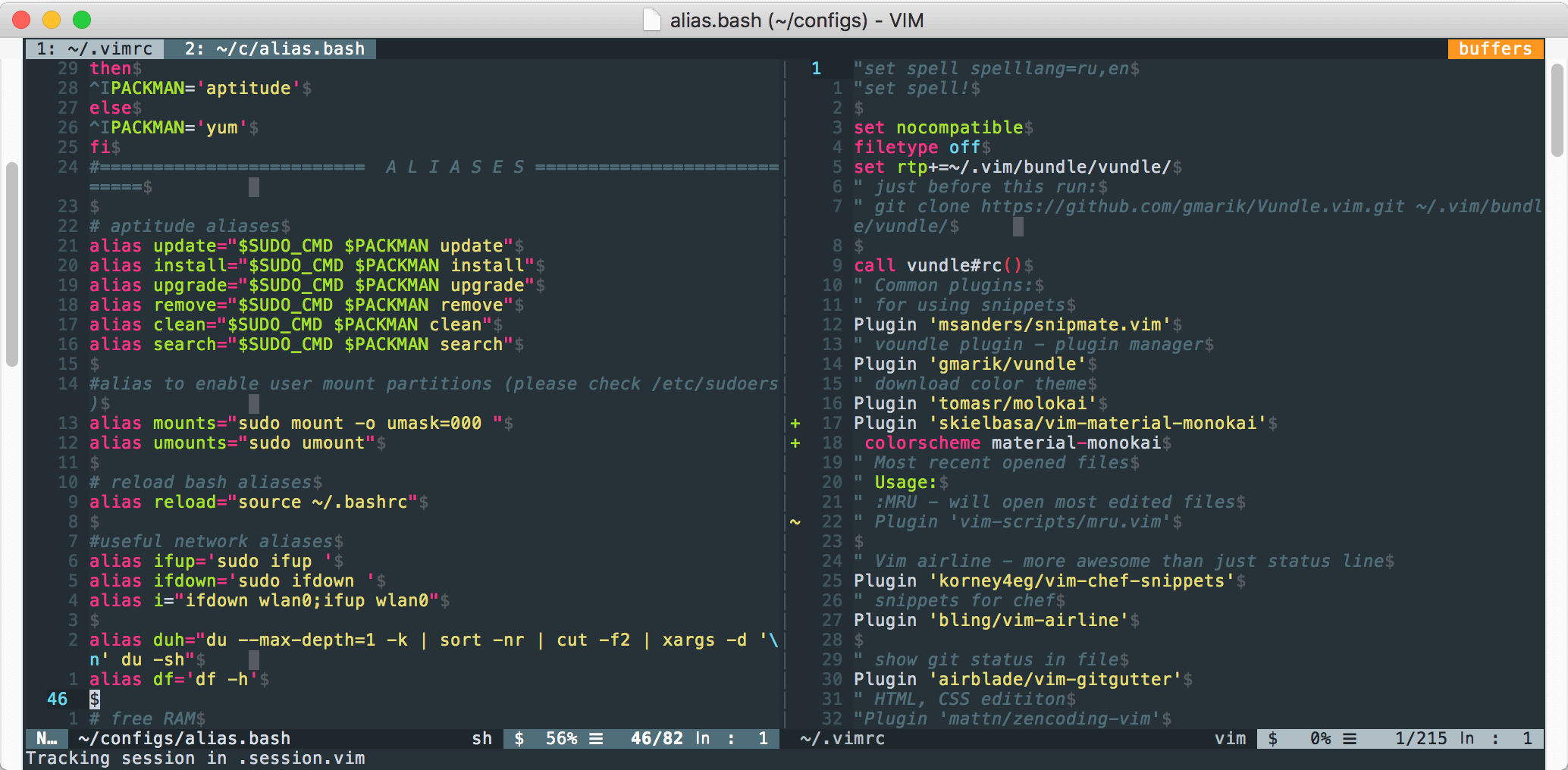This screenshot has width=1568, height=770.
Task: Click the hamburger menu icon in vimrc statusline
Action: pos(1351,738)
